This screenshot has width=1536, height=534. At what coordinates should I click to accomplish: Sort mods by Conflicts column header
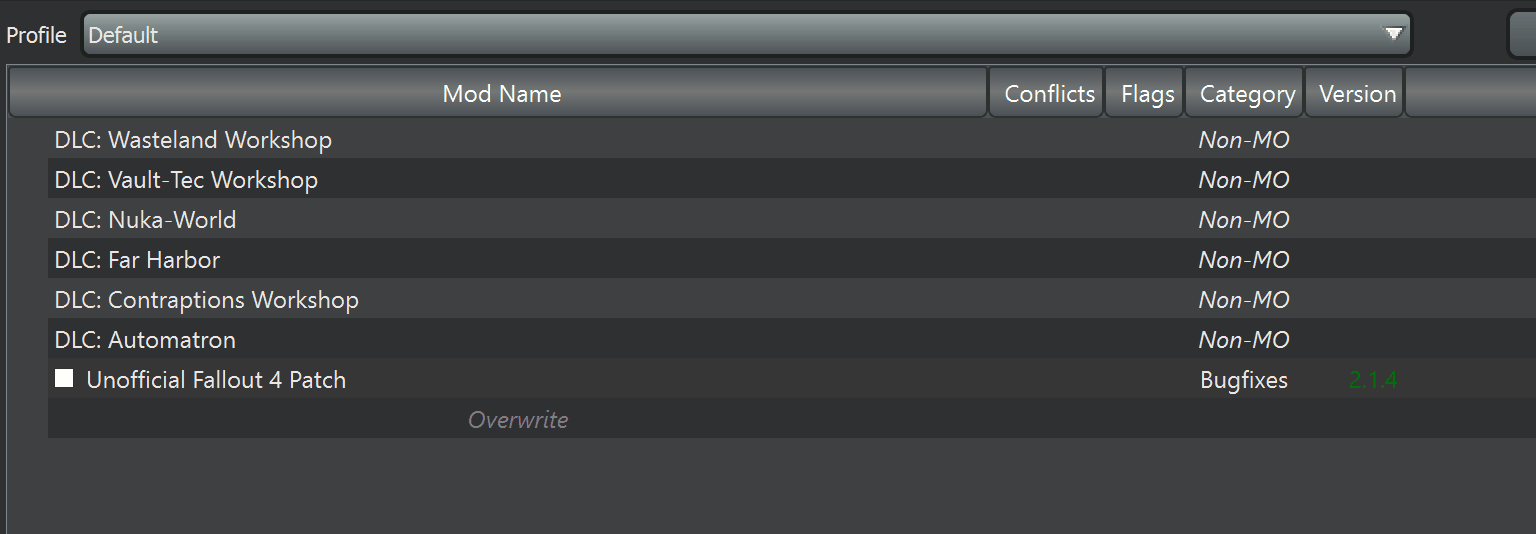1049,94
